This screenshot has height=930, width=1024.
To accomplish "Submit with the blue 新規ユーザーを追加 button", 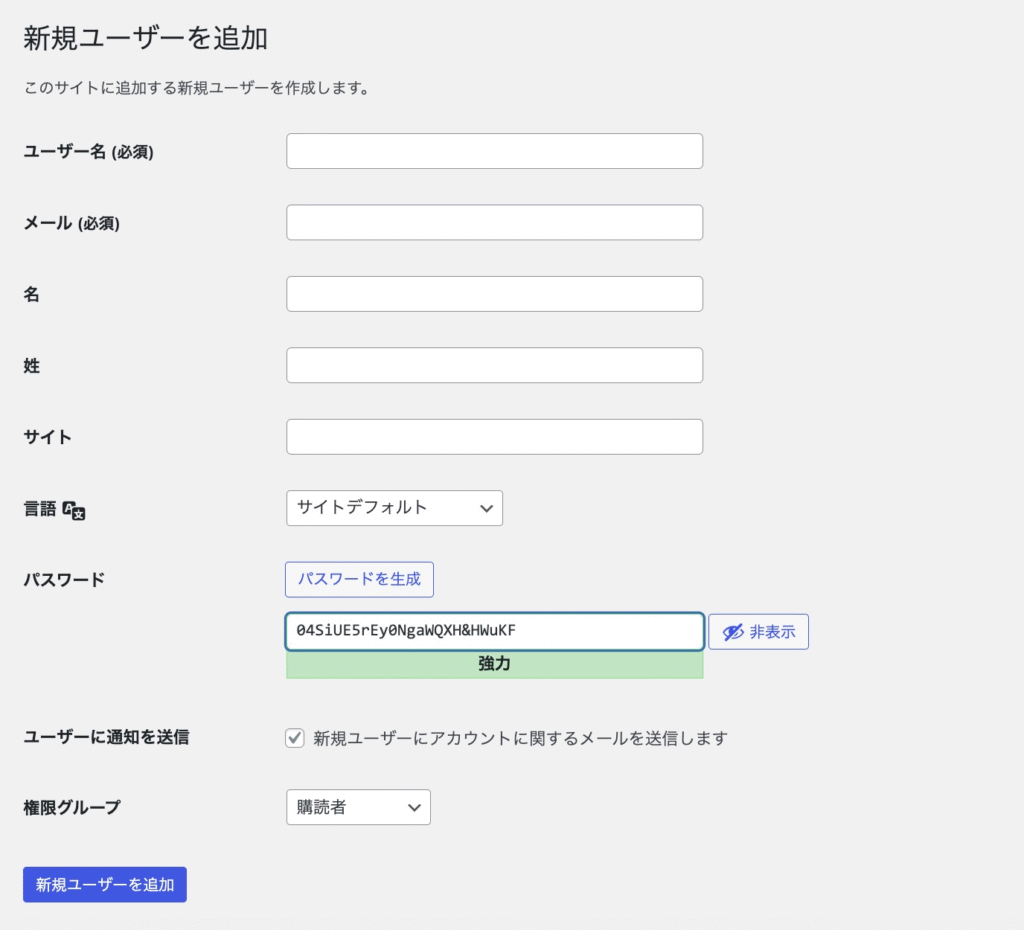I will pos(105,884).
